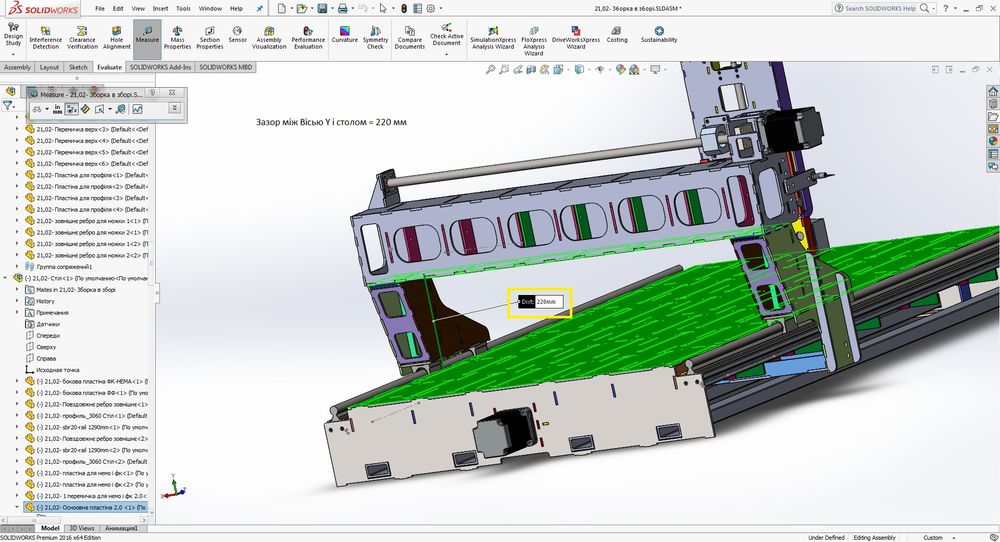Open the Sustainability tool
The height and width of the screenshot is (542, 1000).
coord(659,35)
